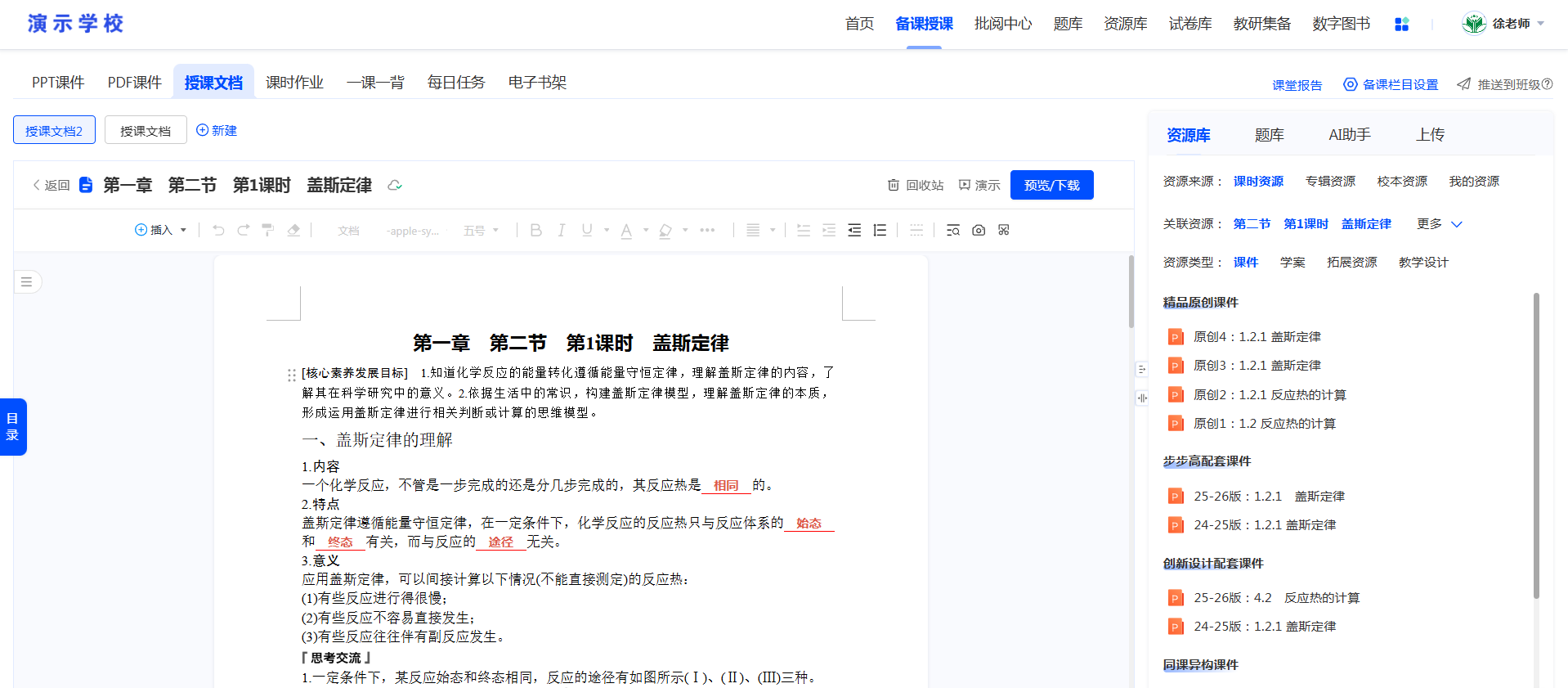This screenshot has height=688, width=1568.
Task: Select the format painter icon
Action: 267,230
